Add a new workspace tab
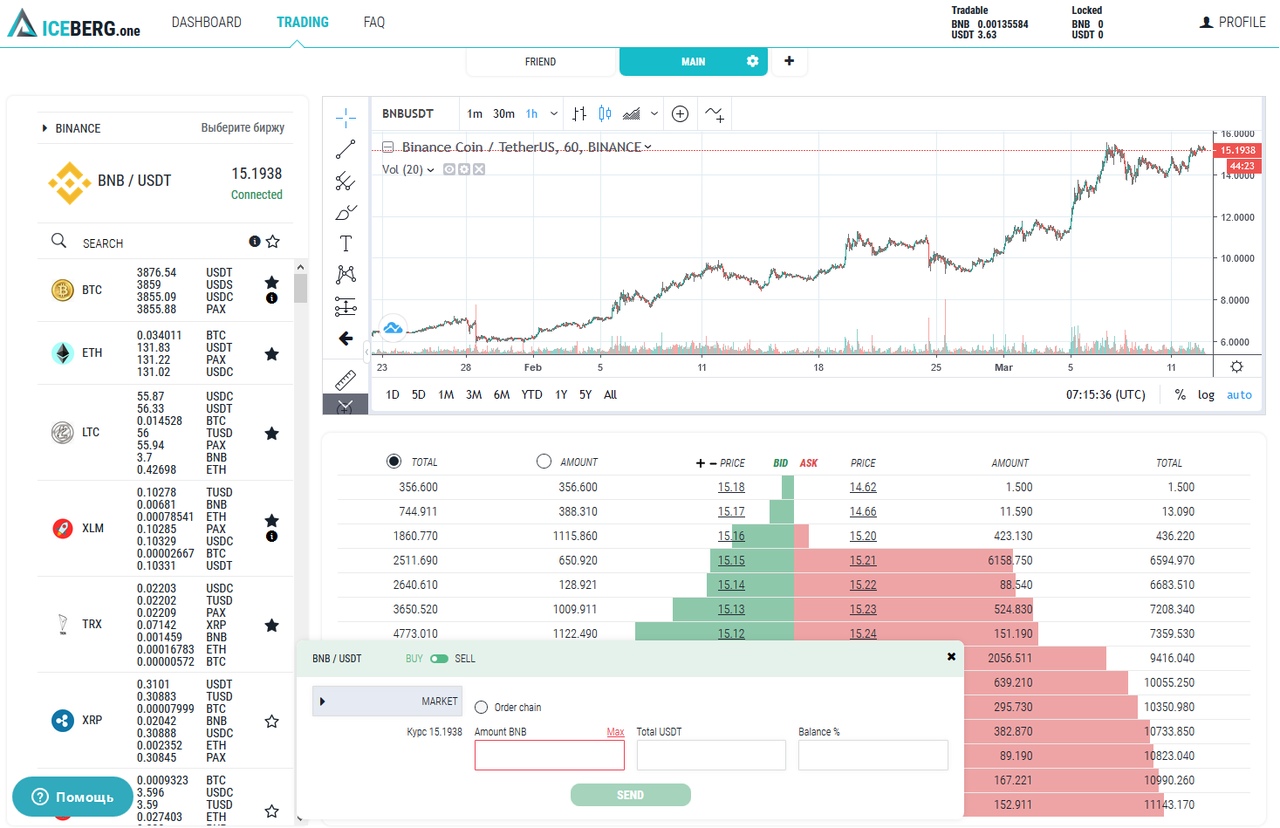Image resolution: width=1280 pixels, height=828 pixels. click(x=789, y=61)
